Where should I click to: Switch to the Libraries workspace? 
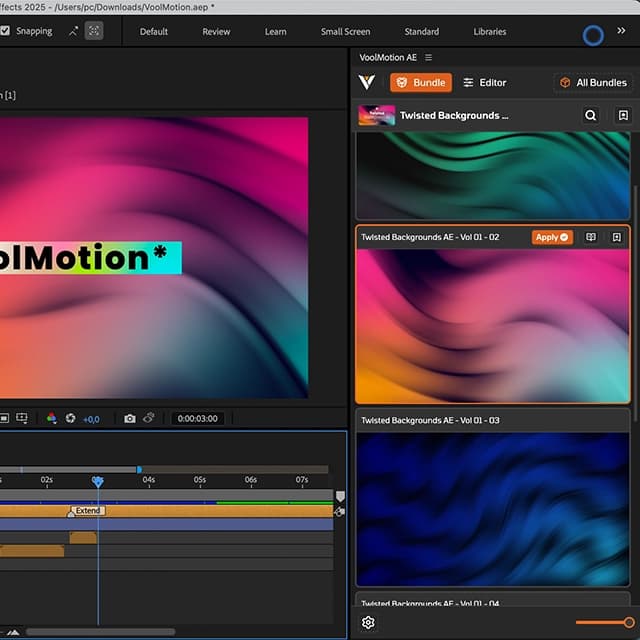[x=489, y=31]
